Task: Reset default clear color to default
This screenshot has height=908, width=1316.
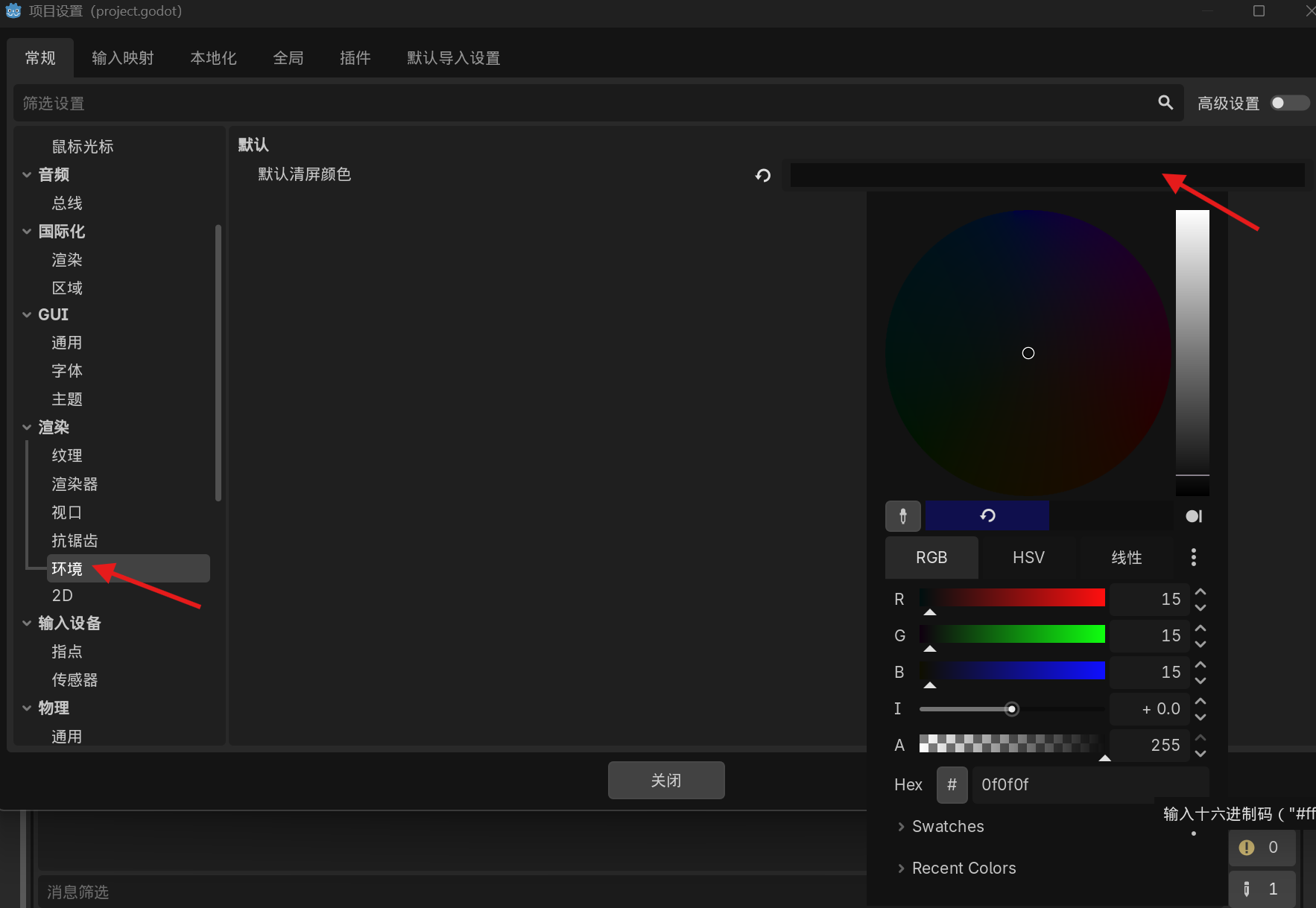Action: (x=763, y=175)
